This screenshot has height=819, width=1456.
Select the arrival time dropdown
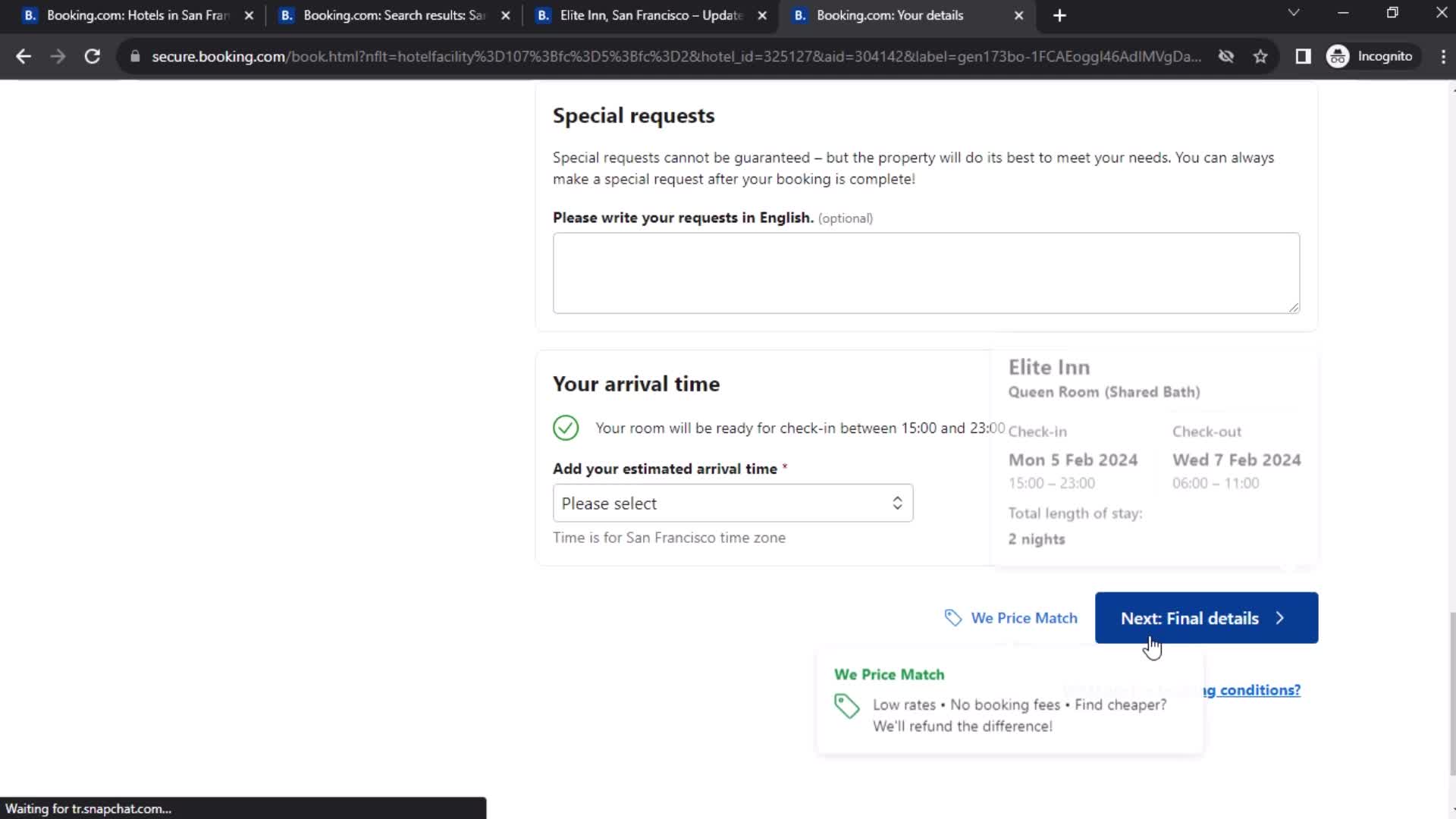pyautogui.click(x=730, y=503)
